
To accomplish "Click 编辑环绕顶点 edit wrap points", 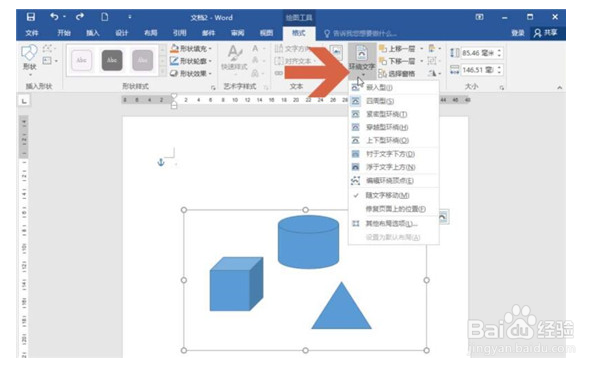I will [394, 181].
